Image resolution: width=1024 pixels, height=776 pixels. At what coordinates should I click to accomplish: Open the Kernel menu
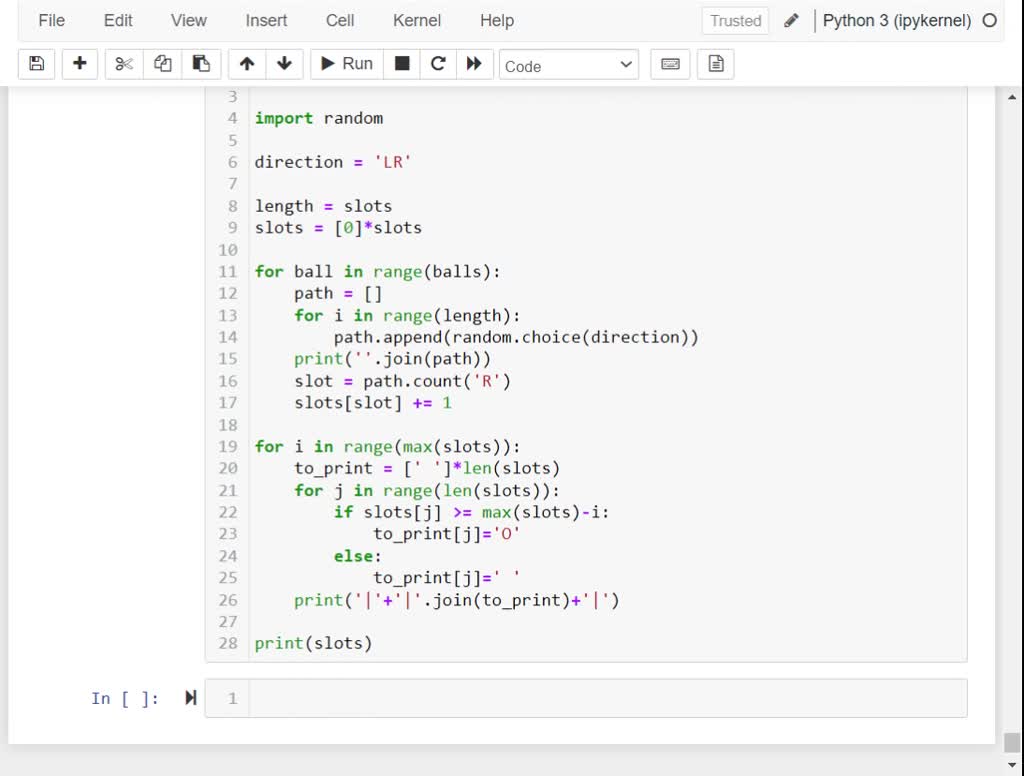(x=417, y=20)
